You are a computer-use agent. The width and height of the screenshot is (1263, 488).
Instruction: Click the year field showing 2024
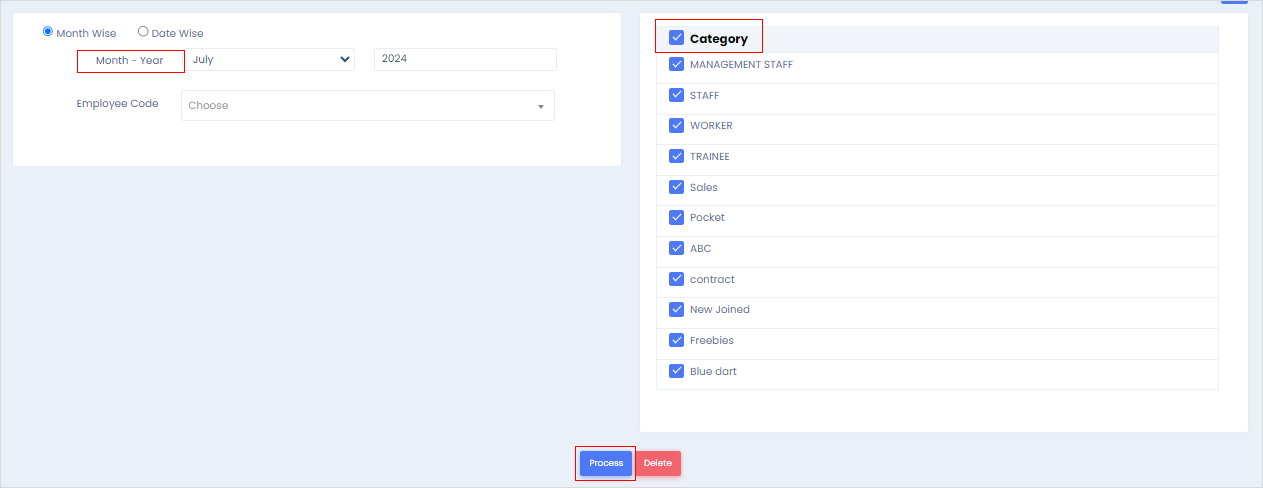[464, 60]
